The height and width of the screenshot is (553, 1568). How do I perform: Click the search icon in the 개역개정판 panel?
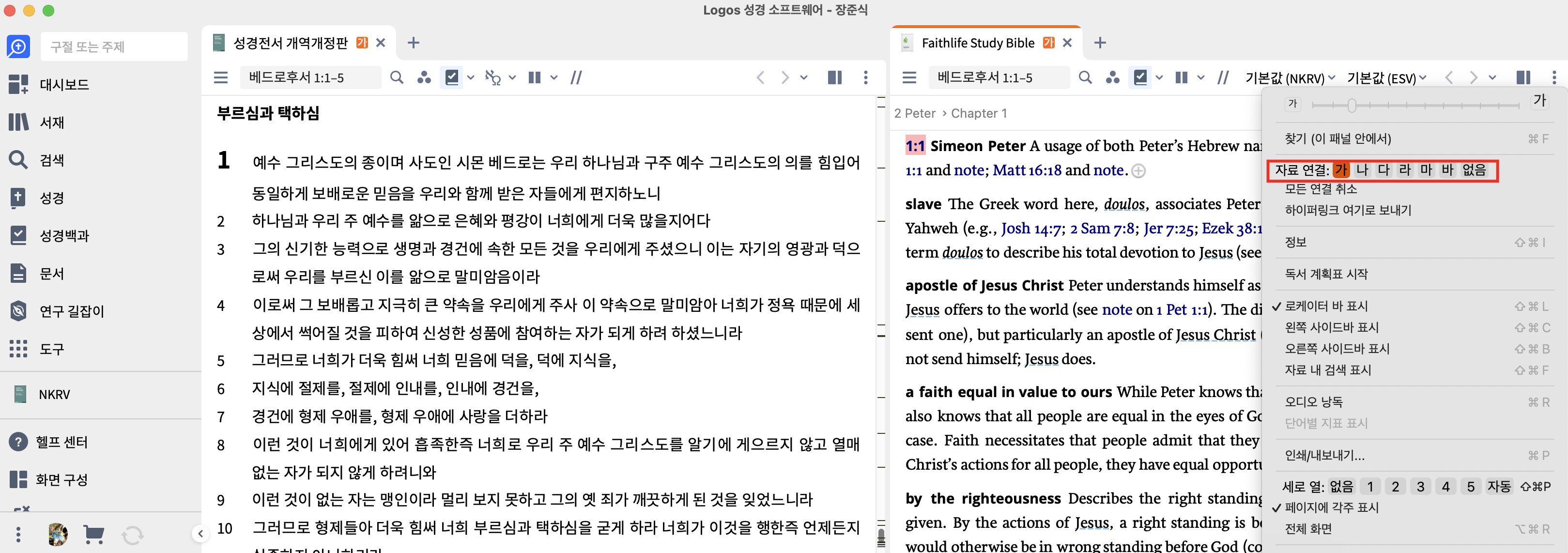coord(396,77)
